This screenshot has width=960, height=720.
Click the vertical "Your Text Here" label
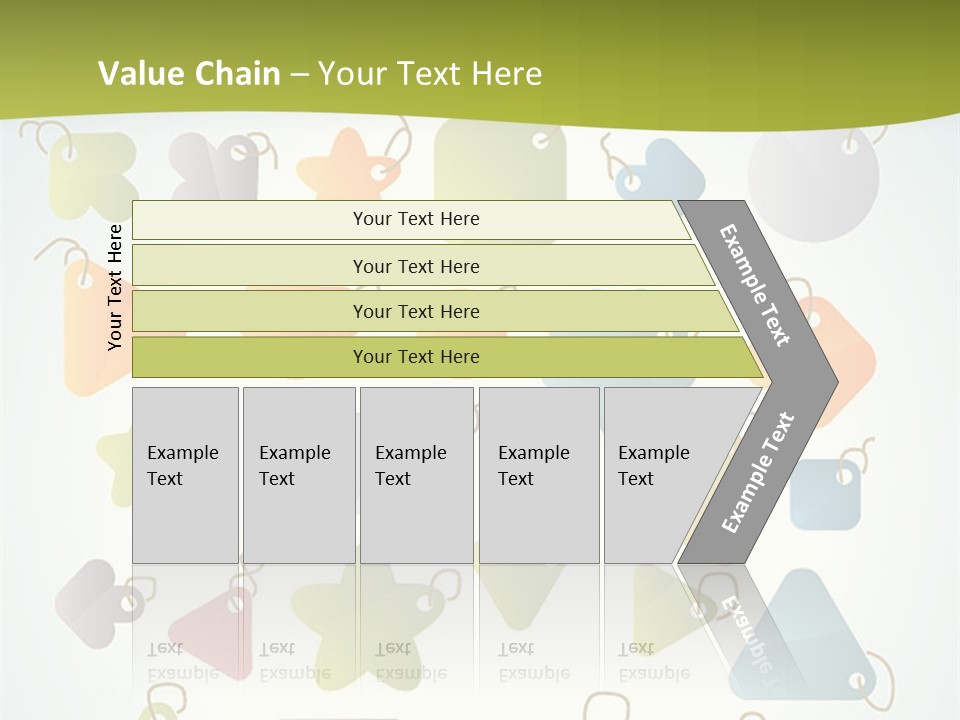coord(115,287)
